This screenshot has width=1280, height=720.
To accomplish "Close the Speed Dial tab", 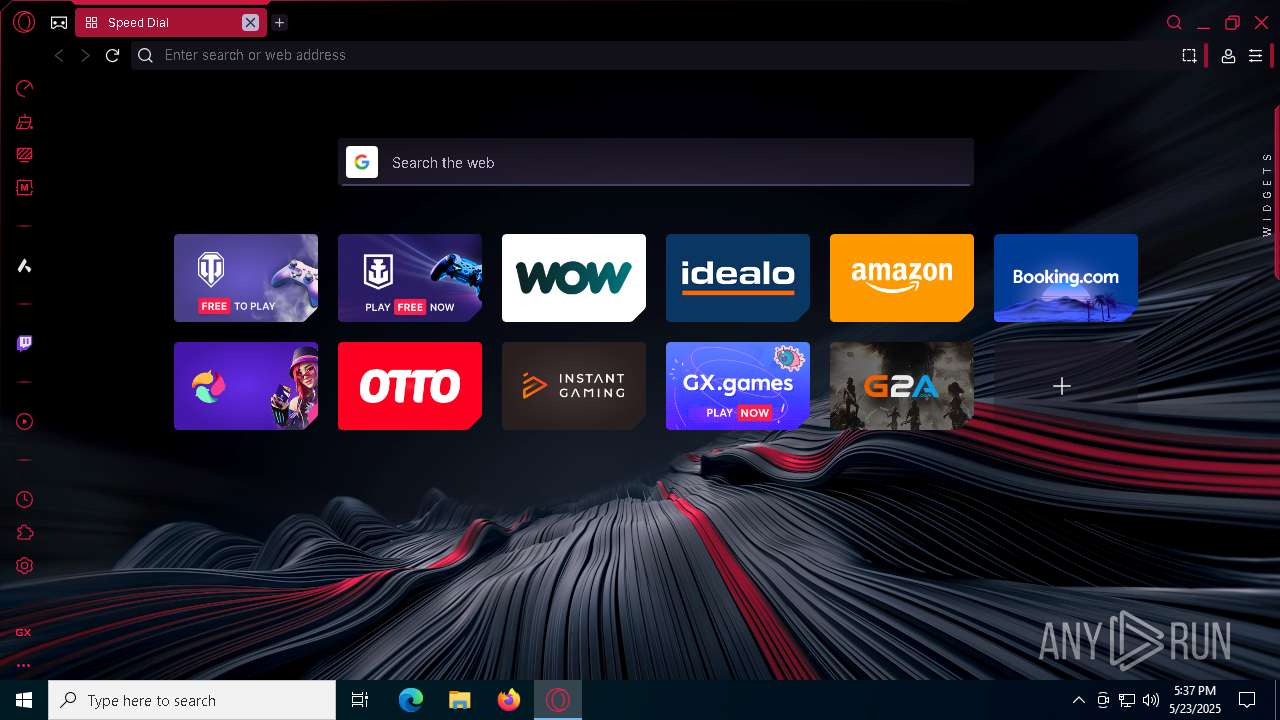I will pos(250,22).
